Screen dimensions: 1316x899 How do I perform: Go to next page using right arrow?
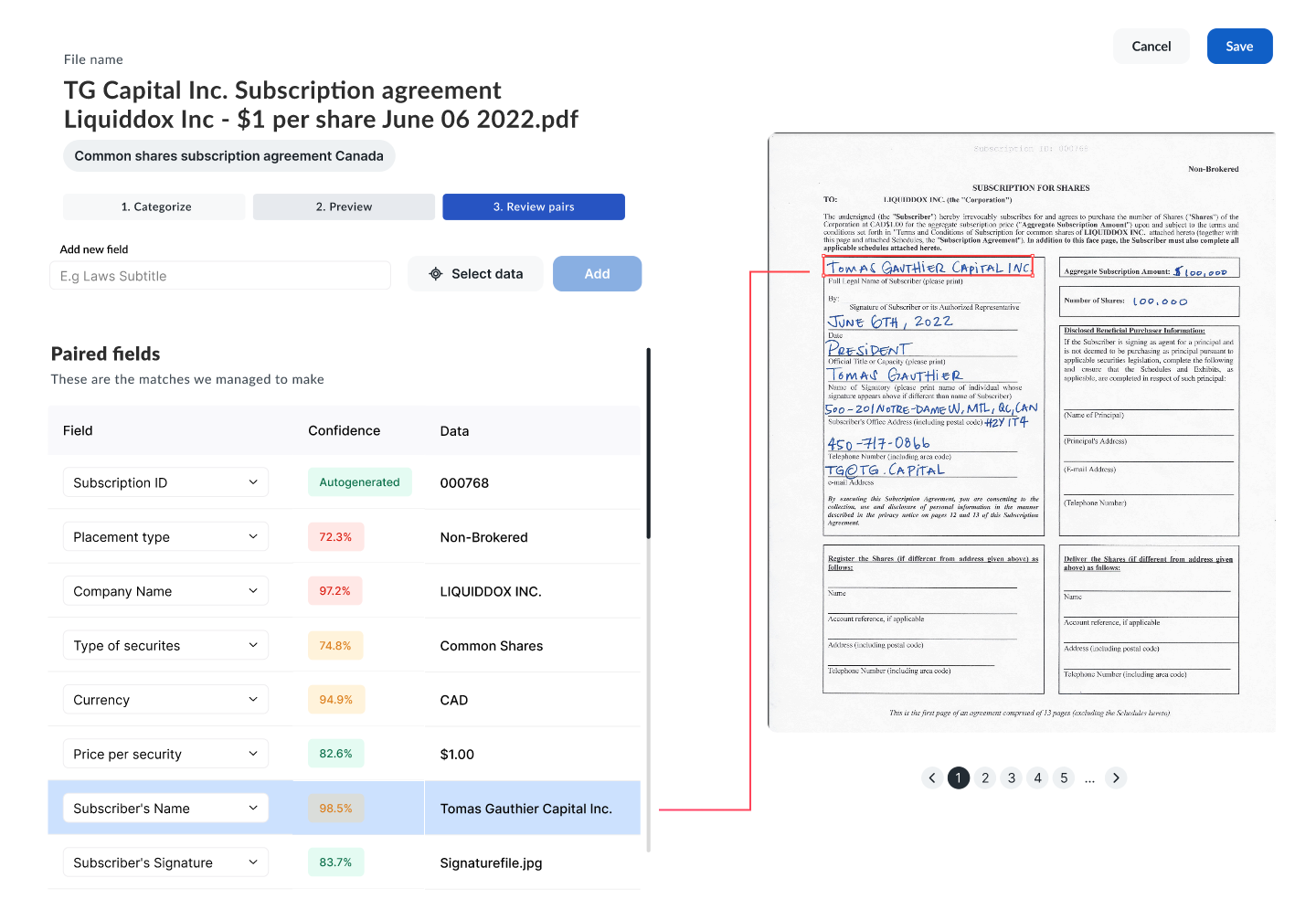(x=1116, y=778)
